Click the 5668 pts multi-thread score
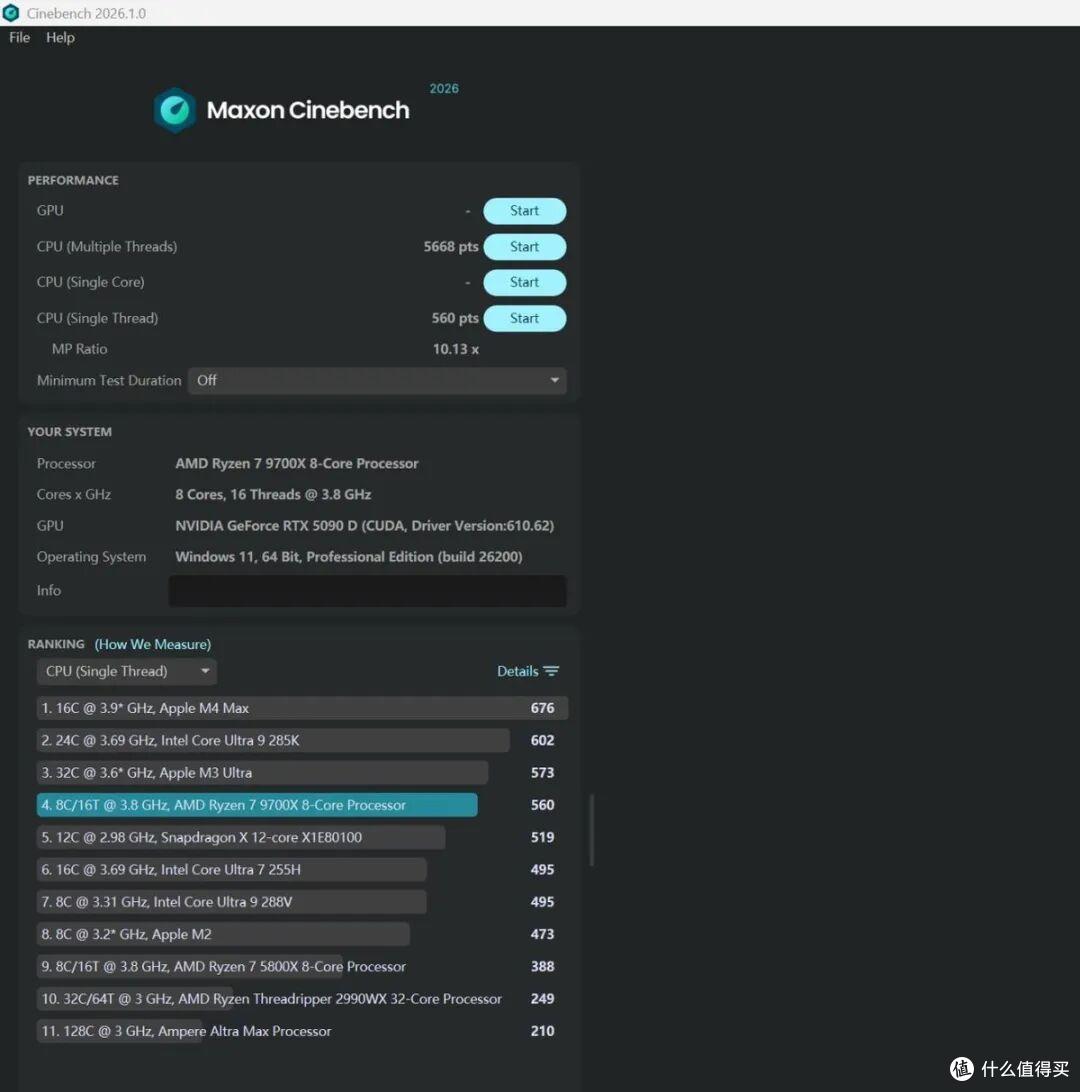Viewport: 1080px width, 1092px height. (x=451, y=247)
